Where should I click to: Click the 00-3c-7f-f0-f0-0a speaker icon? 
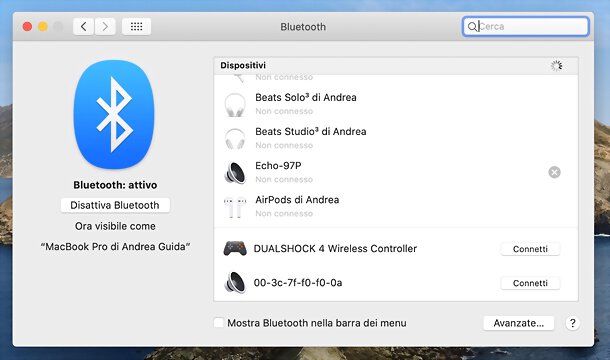[235, 283]
